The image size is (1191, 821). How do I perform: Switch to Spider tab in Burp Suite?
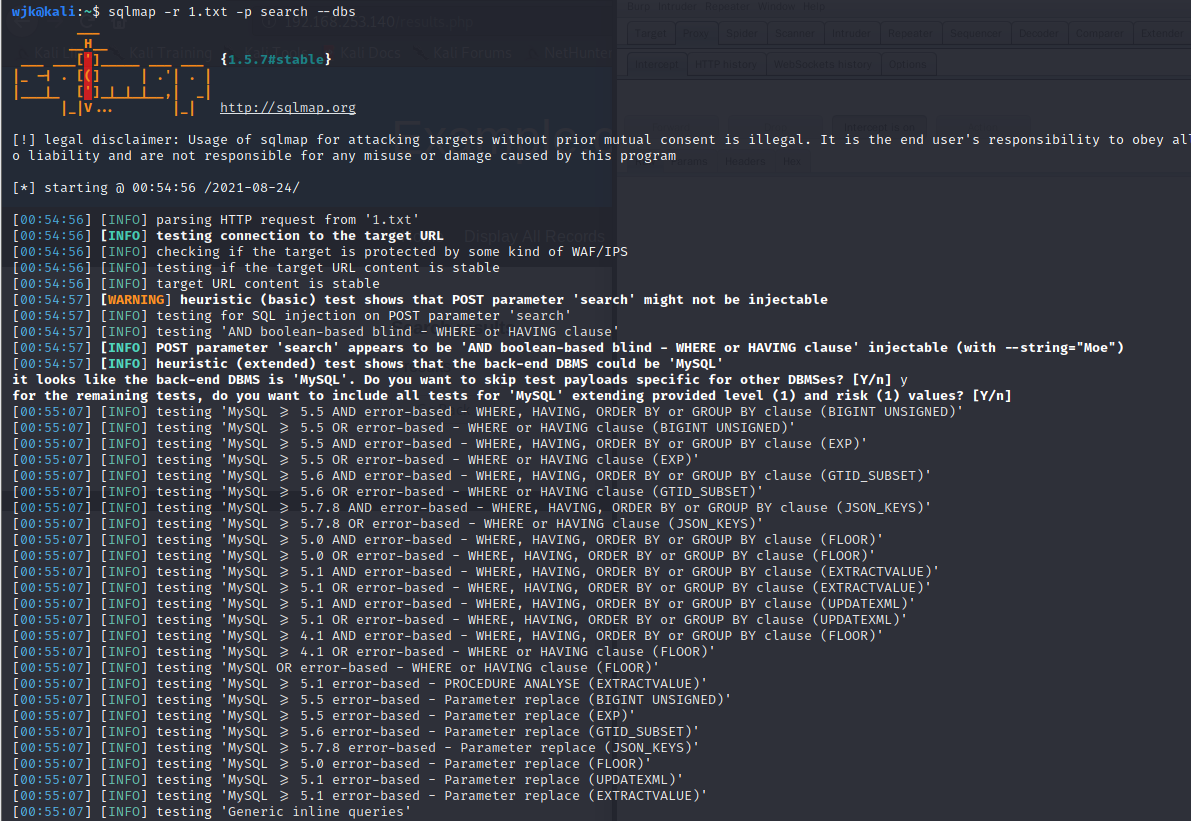741,33
